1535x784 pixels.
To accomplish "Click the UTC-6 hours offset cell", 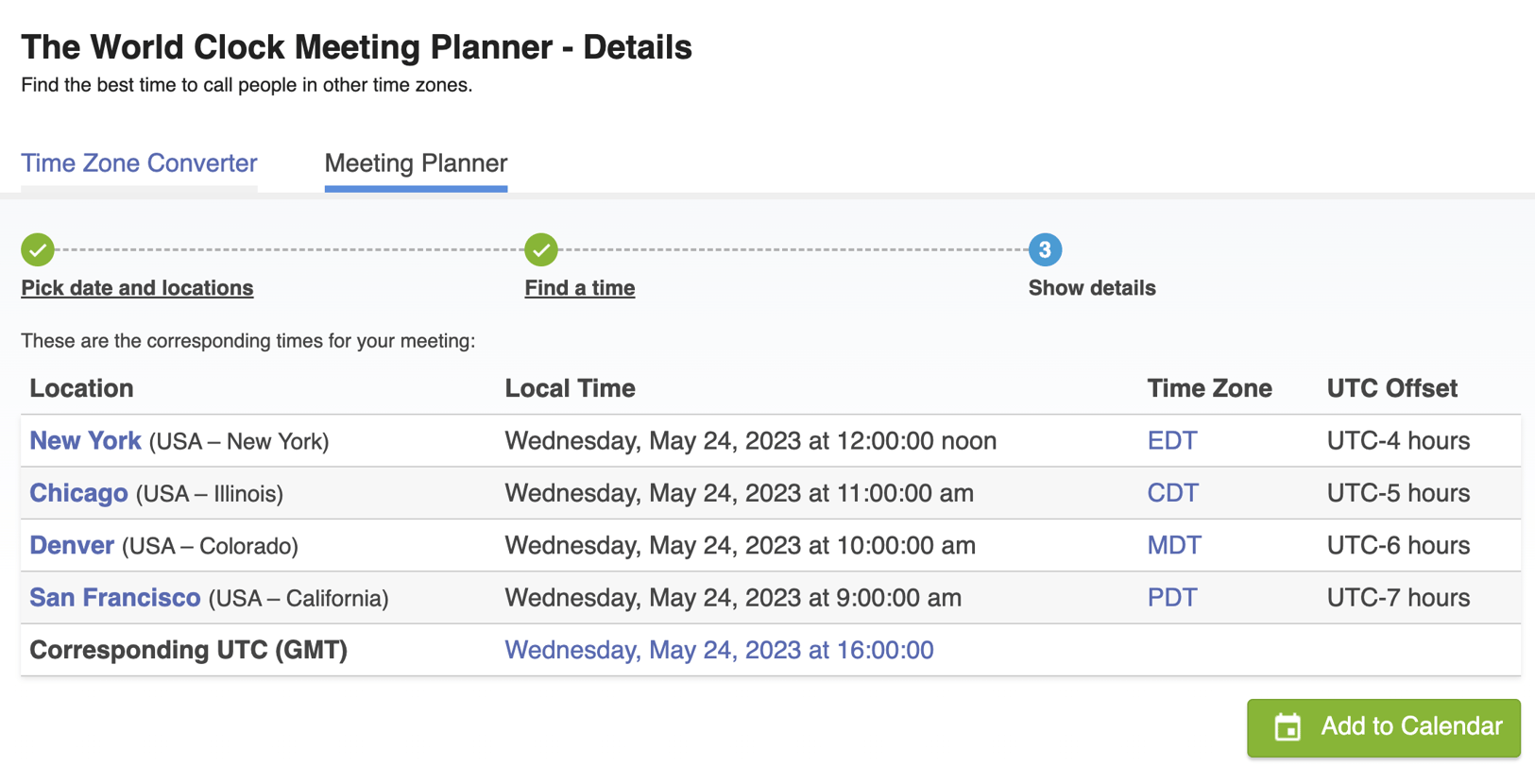I will click(x=1398, y=546).
